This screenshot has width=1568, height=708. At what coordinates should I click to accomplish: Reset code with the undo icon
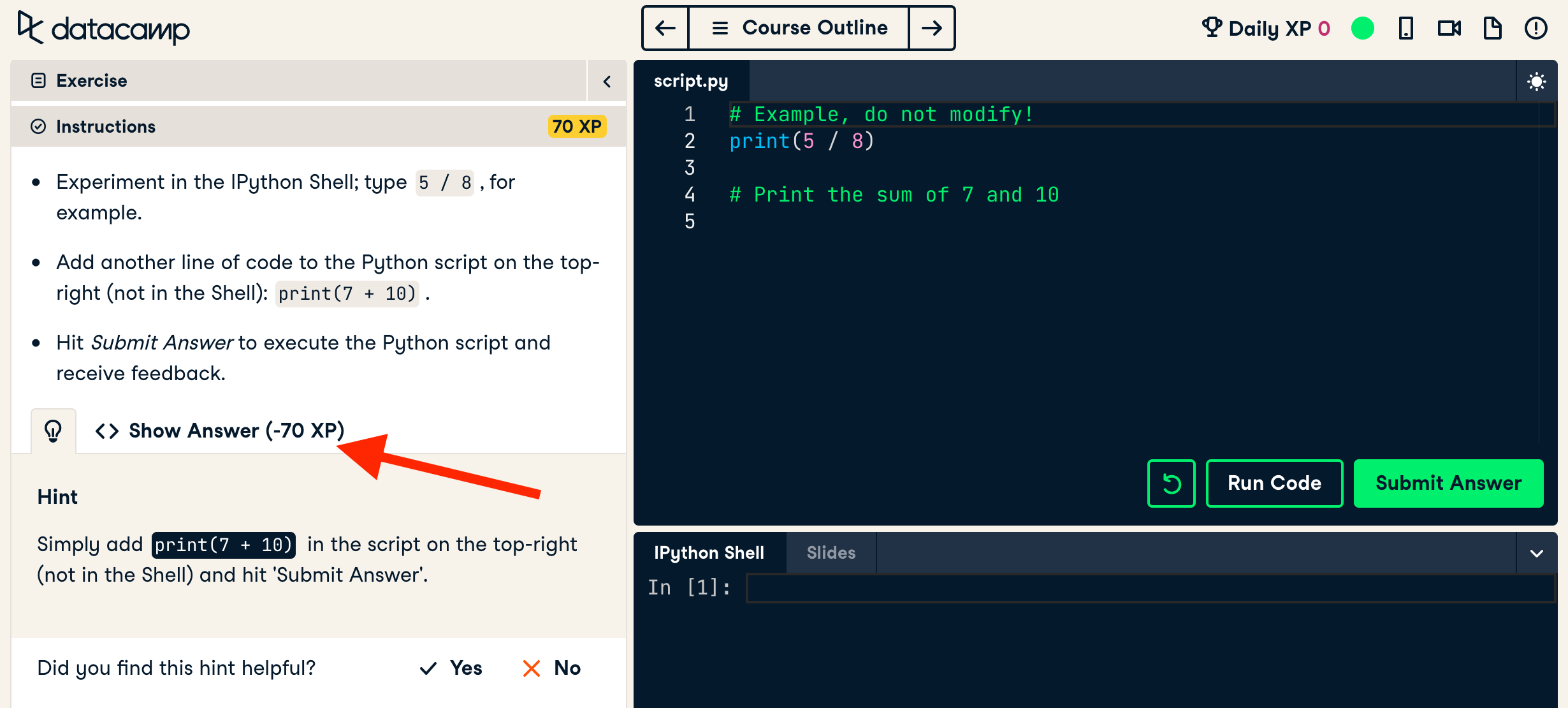tap(1171, 483)
